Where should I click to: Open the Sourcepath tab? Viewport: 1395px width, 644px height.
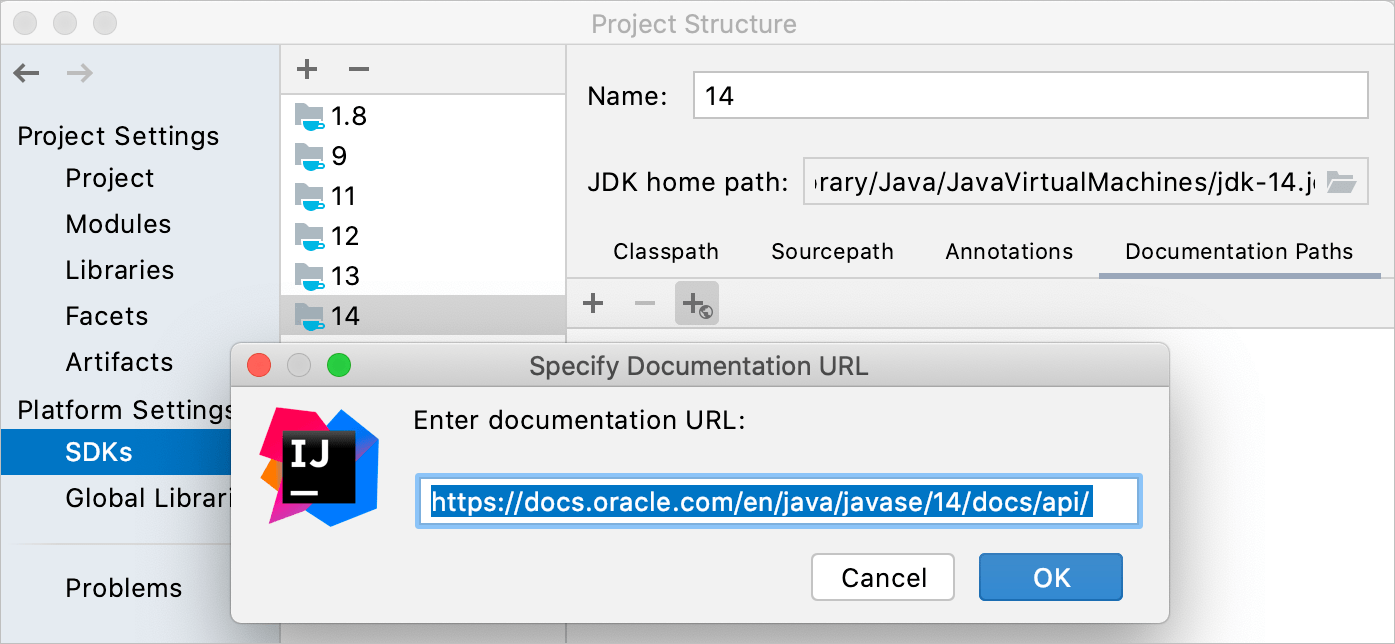coord(832,251)
